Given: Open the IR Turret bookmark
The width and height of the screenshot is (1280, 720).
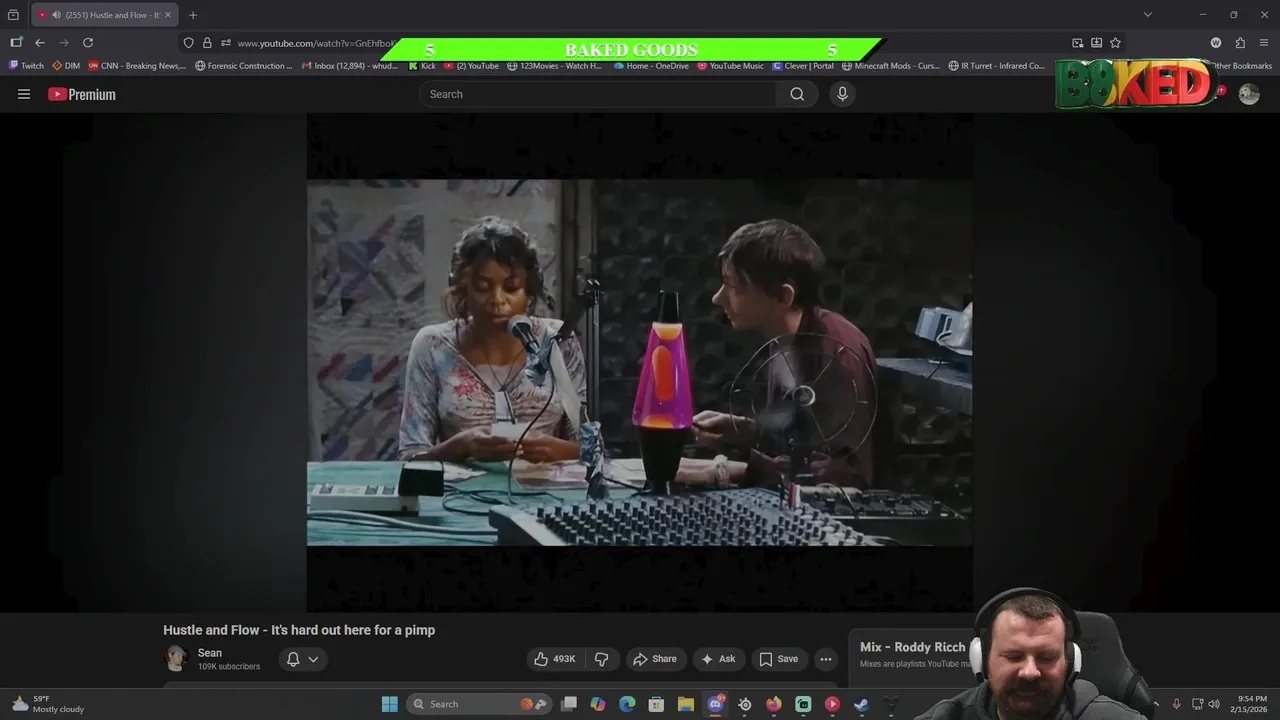Looking at the screenshot, I should click(x=996, y=66).
